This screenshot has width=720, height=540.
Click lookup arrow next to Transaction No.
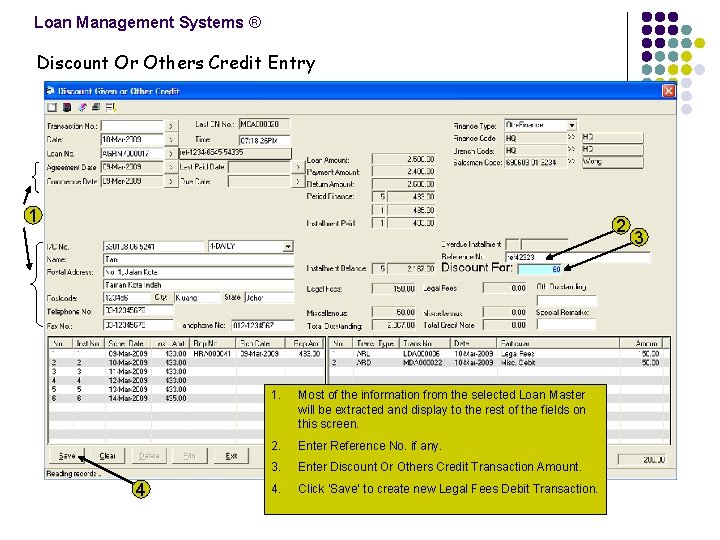[x=171, y=126]
